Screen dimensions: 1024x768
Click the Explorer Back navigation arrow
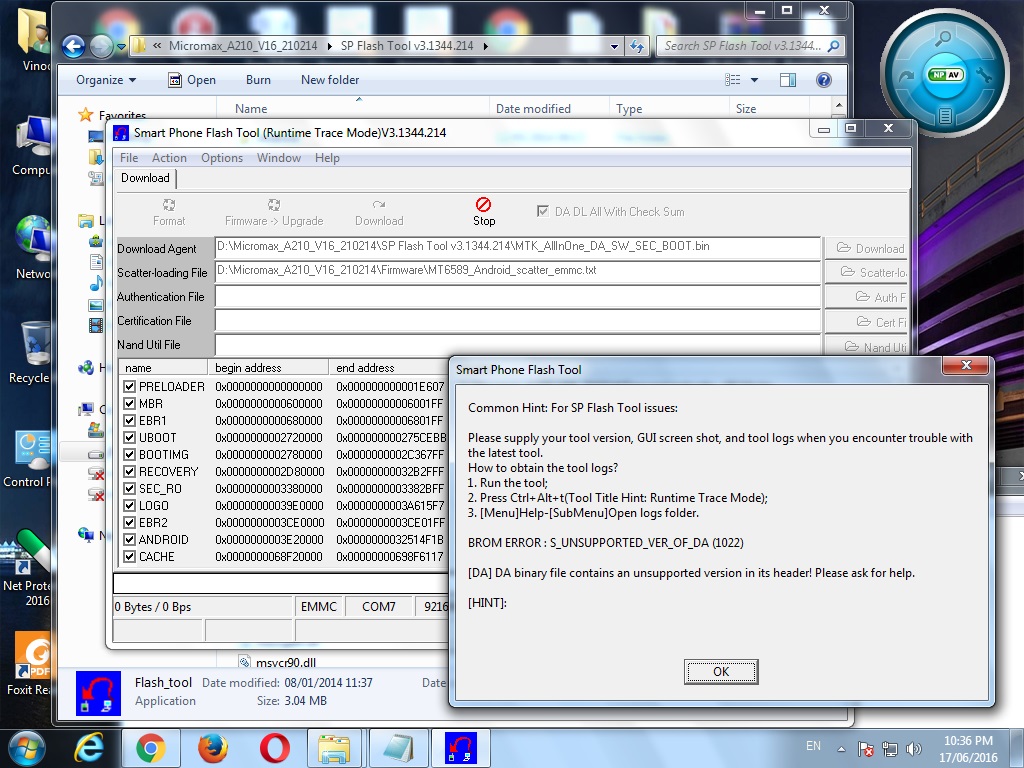[x=74, y=46]
